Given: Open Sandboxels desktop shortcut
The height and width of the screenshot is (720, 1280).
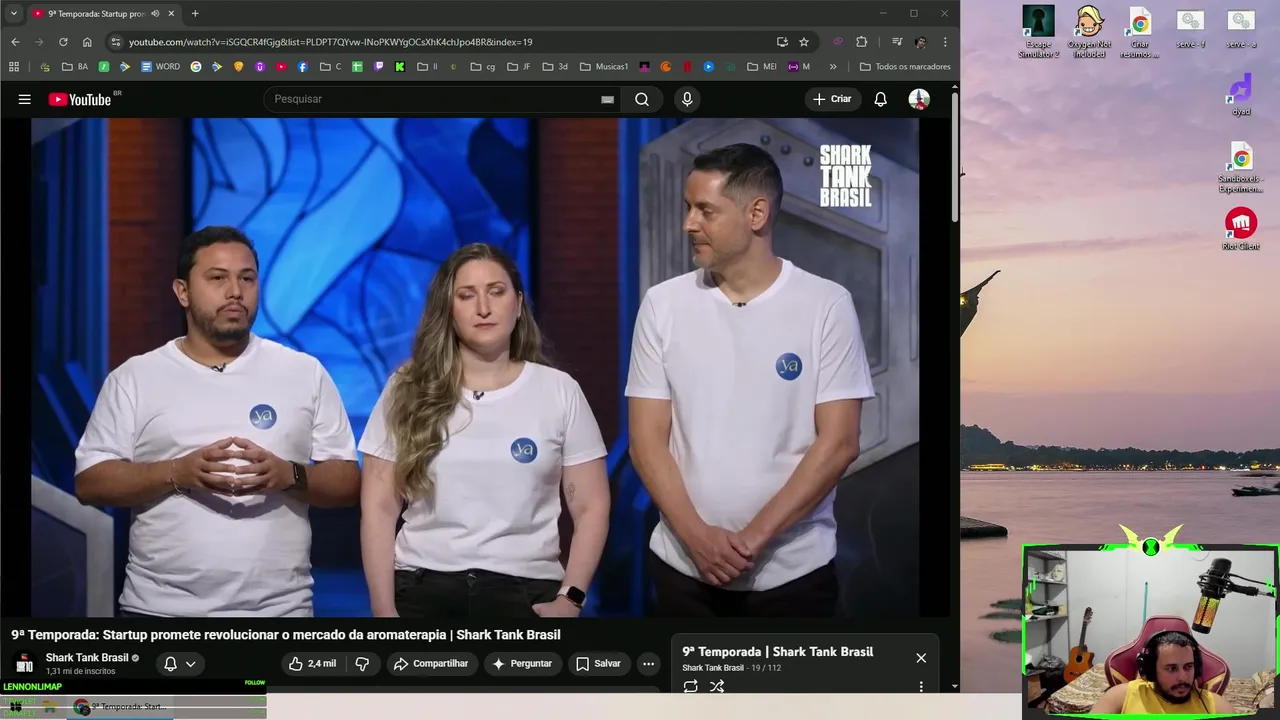Looking at the screenshot, I should (1241, 167).
